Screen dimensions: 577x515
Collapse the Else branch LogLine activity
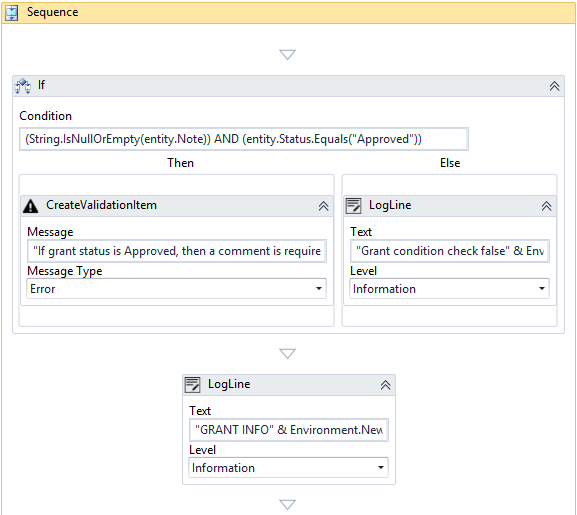(x=546, y=206)
